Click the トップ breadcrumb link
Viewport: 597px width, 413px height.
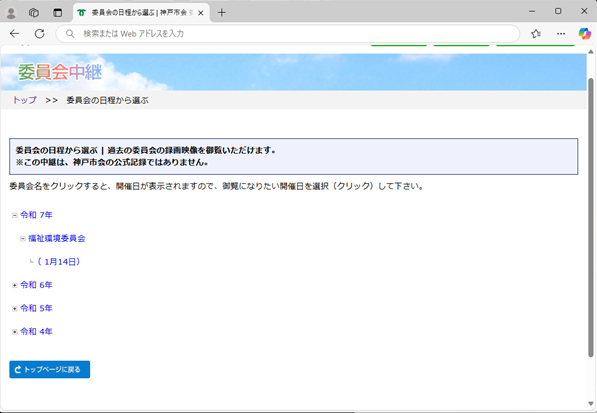[25, 100]
